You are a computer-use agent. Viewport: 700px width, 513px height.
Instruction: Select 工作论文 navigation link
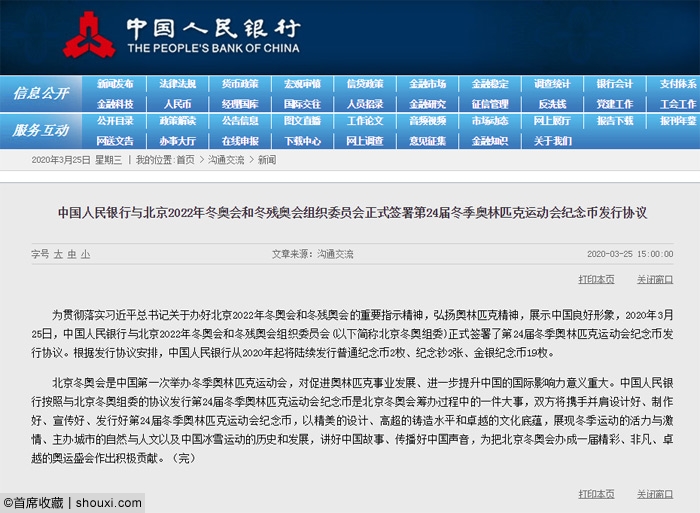[x=365, y=121]
